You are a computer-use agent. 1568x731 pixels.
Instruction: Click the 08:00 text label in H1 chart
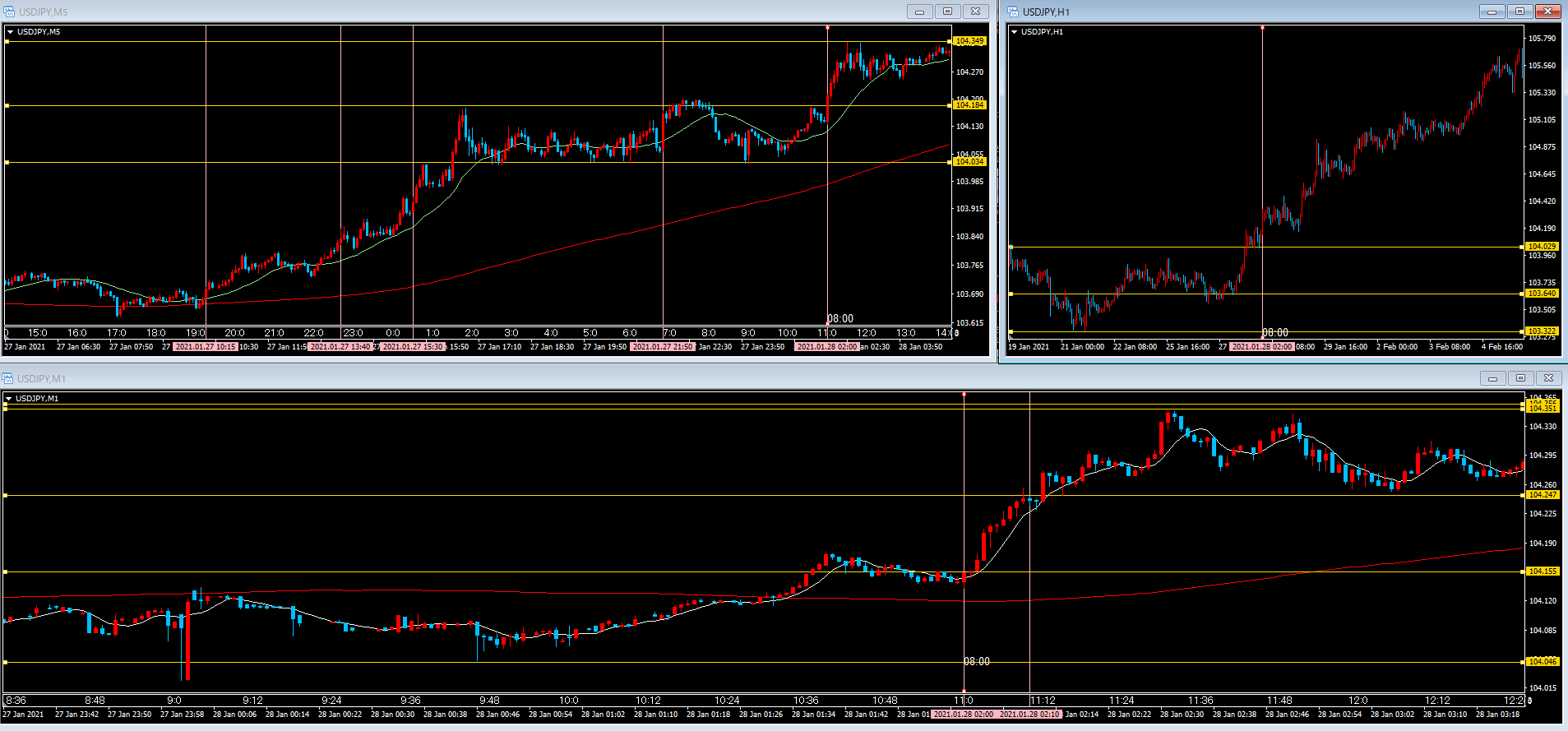[x=1275, y=332]
